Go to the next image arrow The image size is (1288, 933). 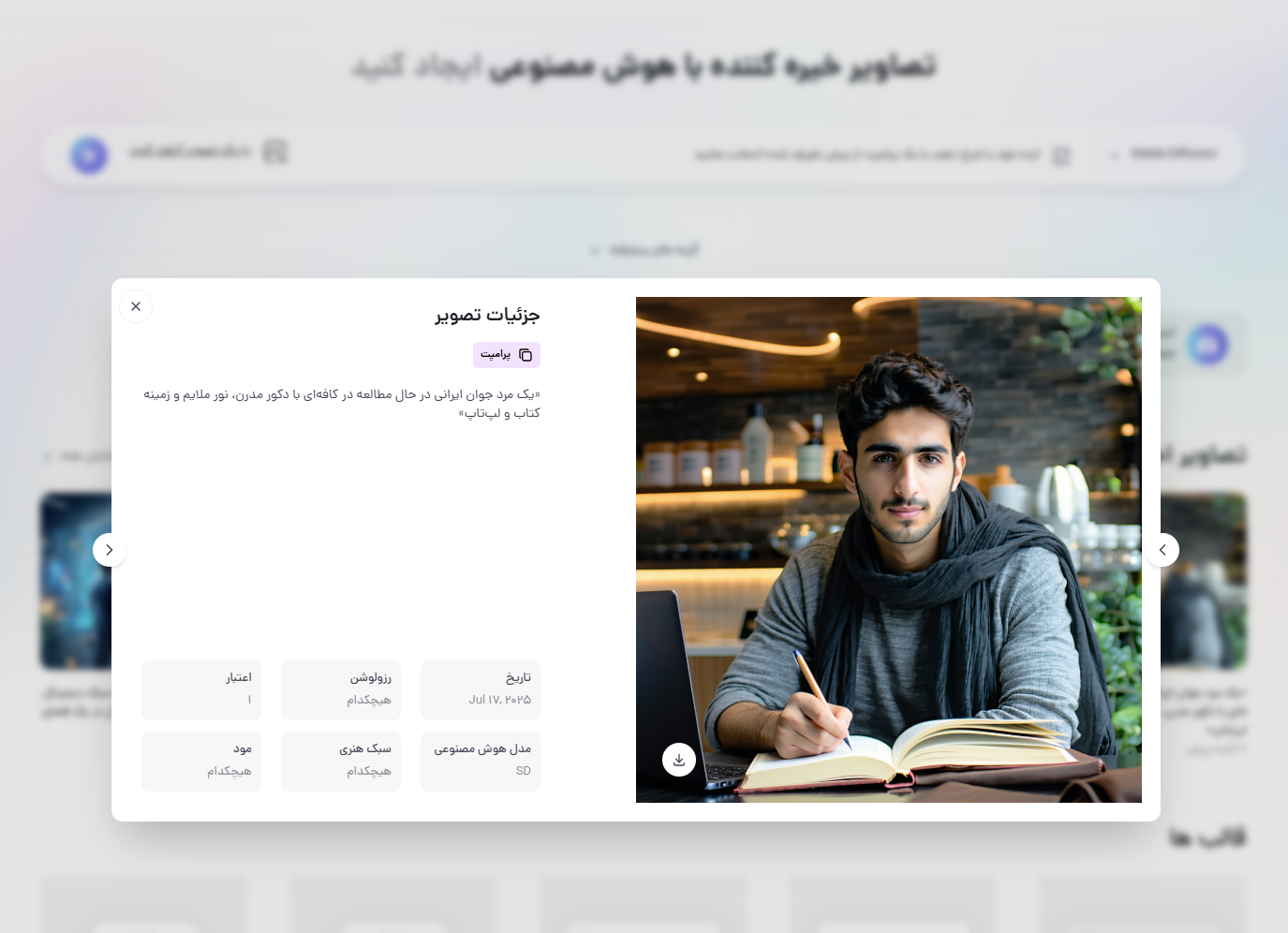pyautogui.click(x=110, y=550)
